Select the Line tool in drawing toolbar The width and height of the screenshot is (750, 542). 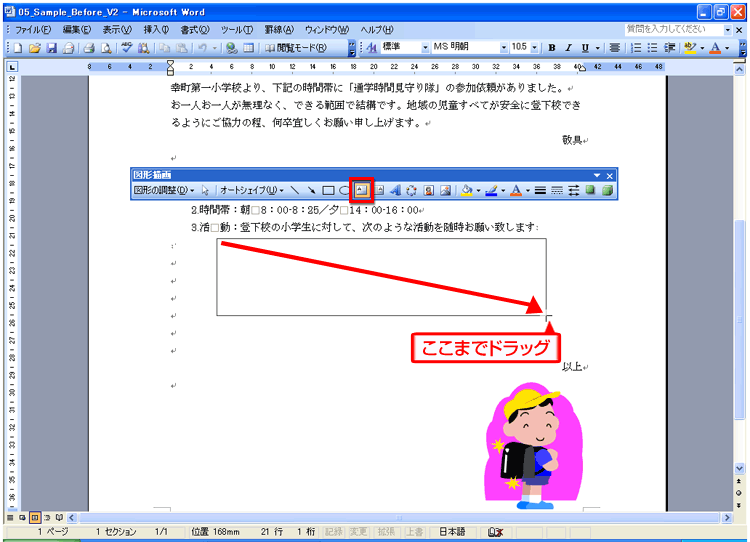[x=295, y=190]
